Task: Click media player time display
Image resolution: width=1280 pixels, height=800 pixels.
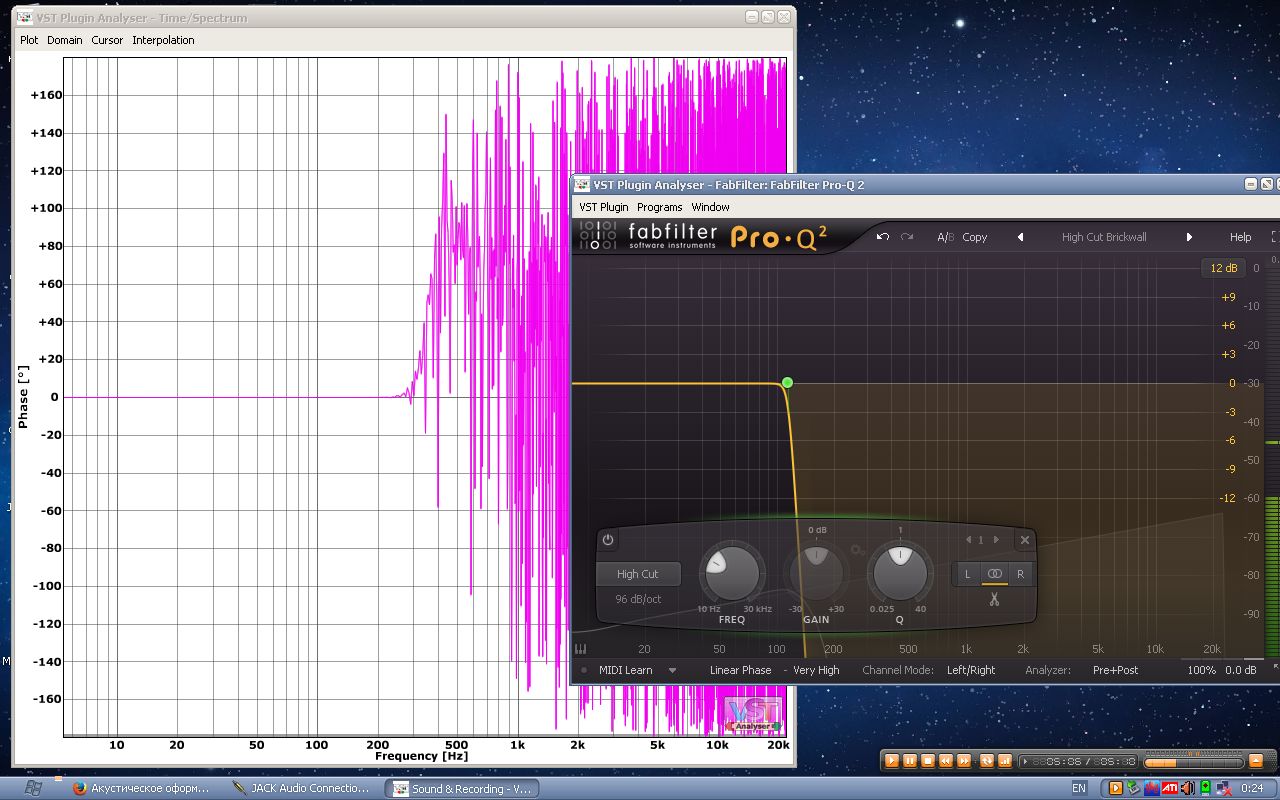Action: tap(1078, 762)
